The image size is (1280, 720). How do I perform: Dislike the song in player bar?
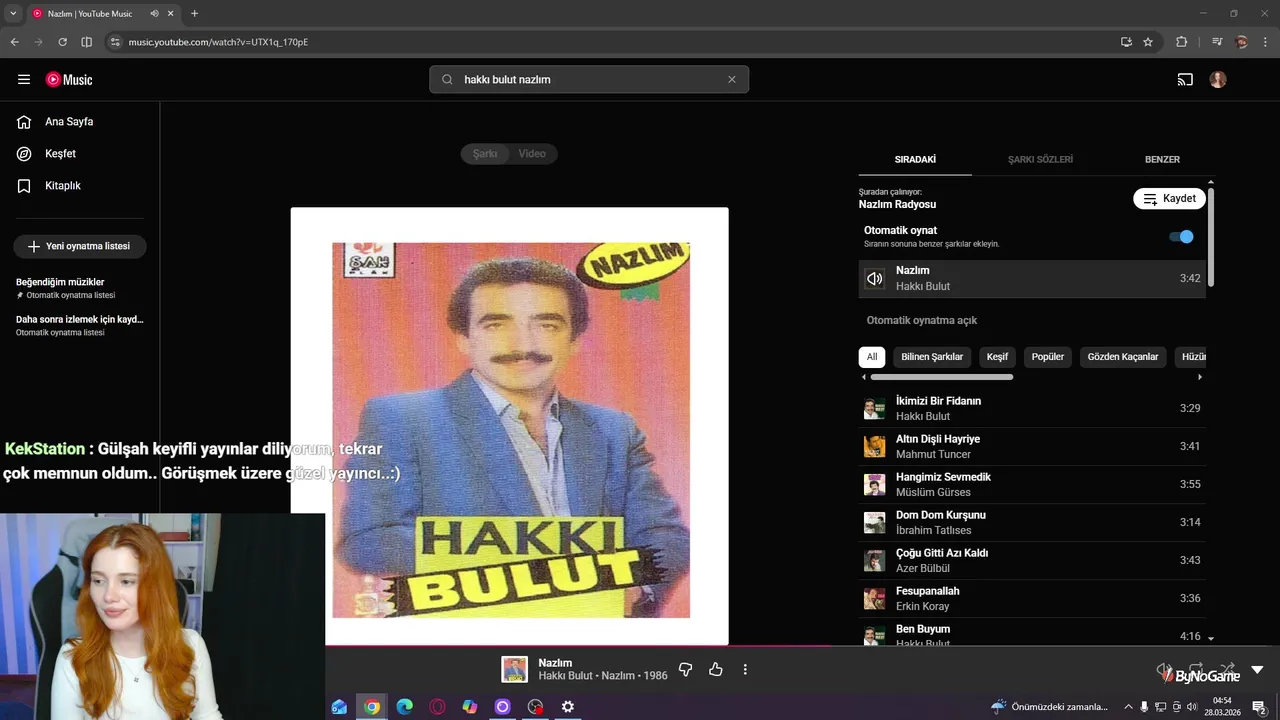click(x=686, y=670)
